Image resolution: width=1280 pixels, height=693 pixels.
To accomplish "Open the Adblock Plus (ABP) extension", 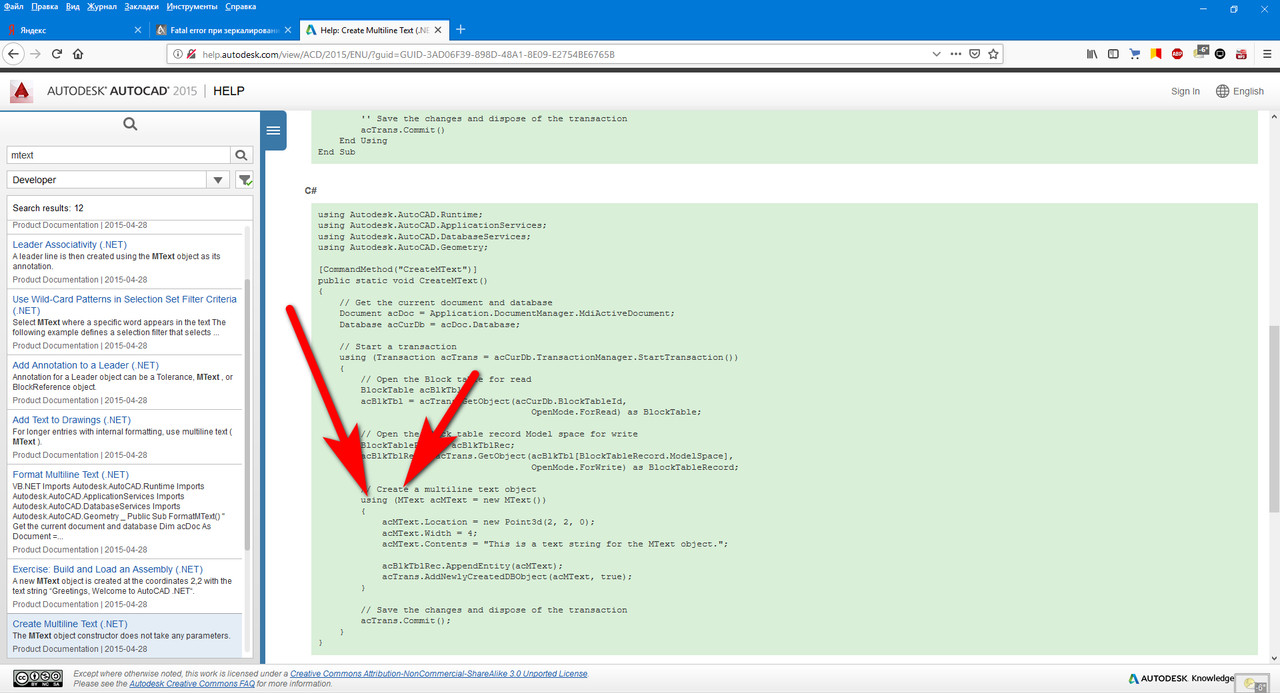I will [x=1177, y=54].
